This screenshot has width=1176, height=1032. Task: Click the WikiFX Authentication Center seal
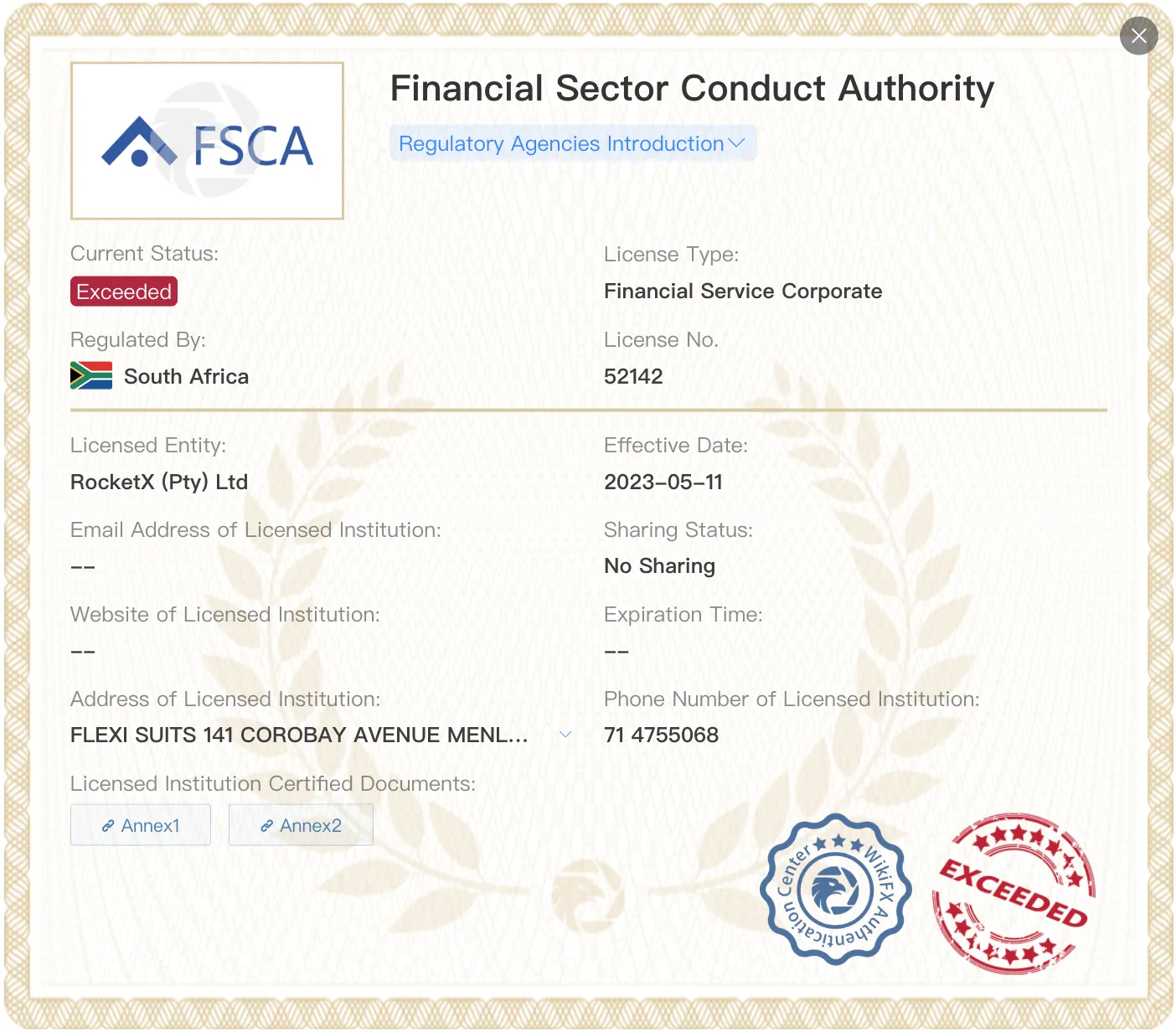click(835, 889)
